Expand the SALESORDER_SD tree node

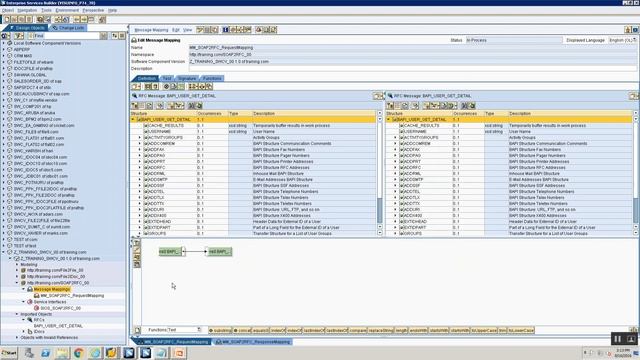pyautogui.click(x=4, y=81)
